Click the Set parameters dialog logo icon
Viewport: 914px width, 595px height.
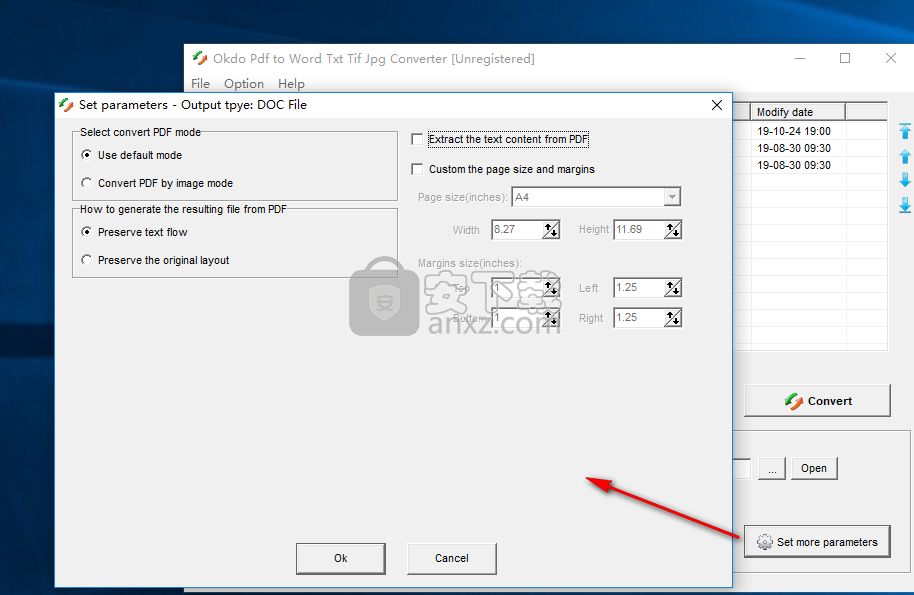point(66,105)
